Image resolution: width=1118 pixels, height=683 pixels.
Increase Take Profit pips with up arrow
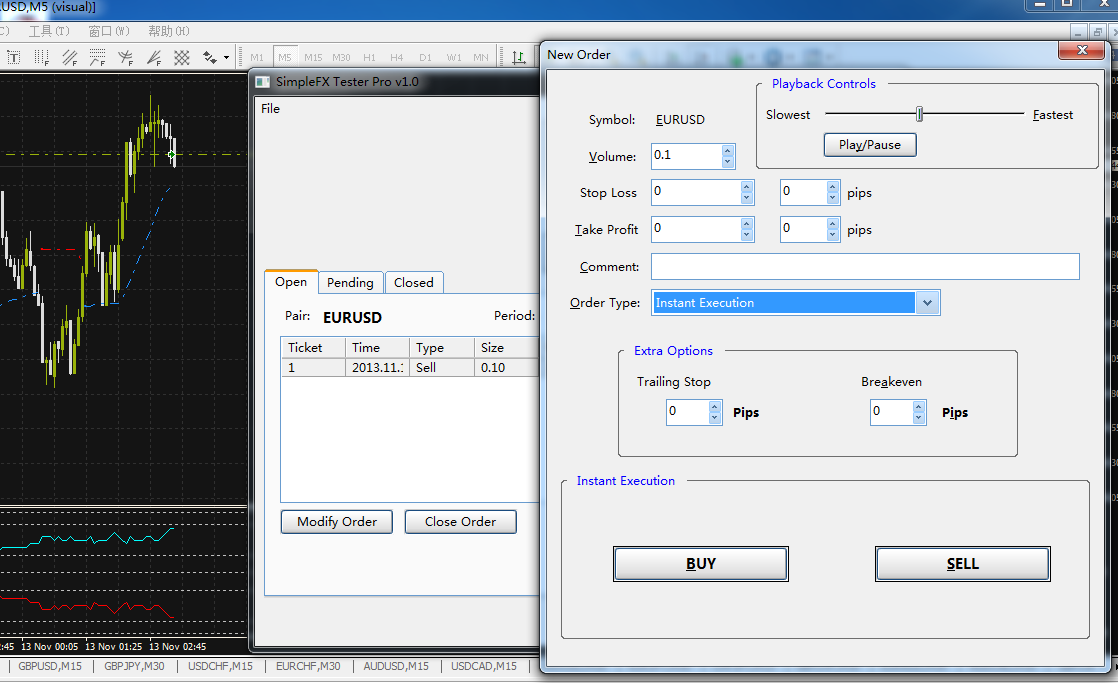point(833,224)
